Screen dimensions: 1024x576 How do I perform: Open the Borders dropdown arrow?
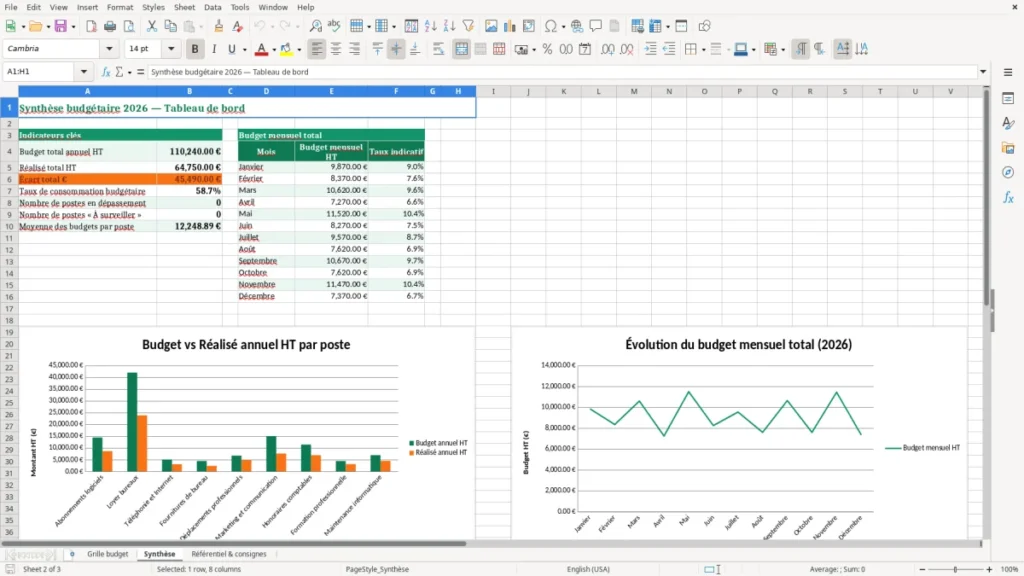click(703, 50)
